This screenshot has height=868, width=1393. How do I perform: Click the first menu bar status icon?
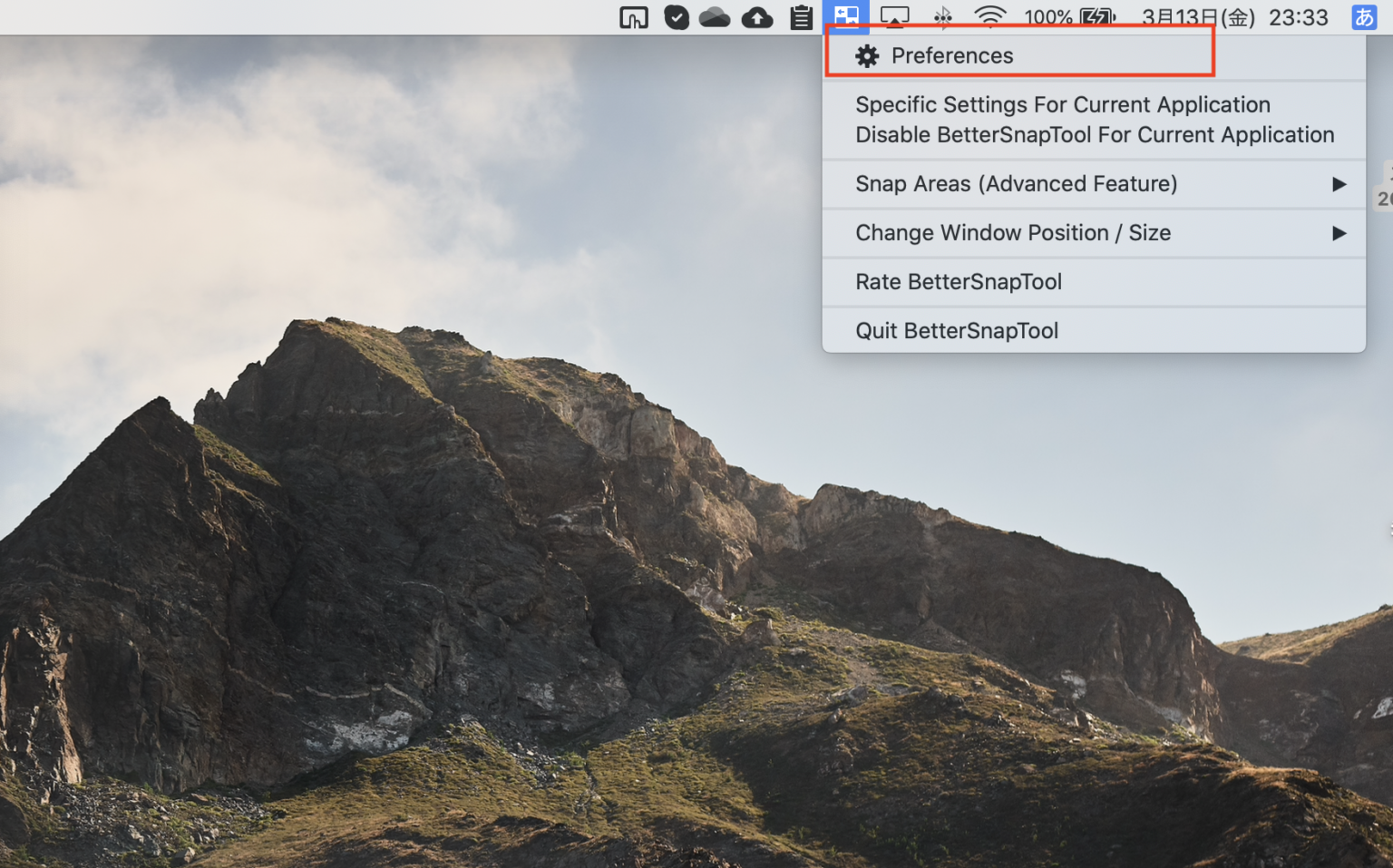(634, 17)
